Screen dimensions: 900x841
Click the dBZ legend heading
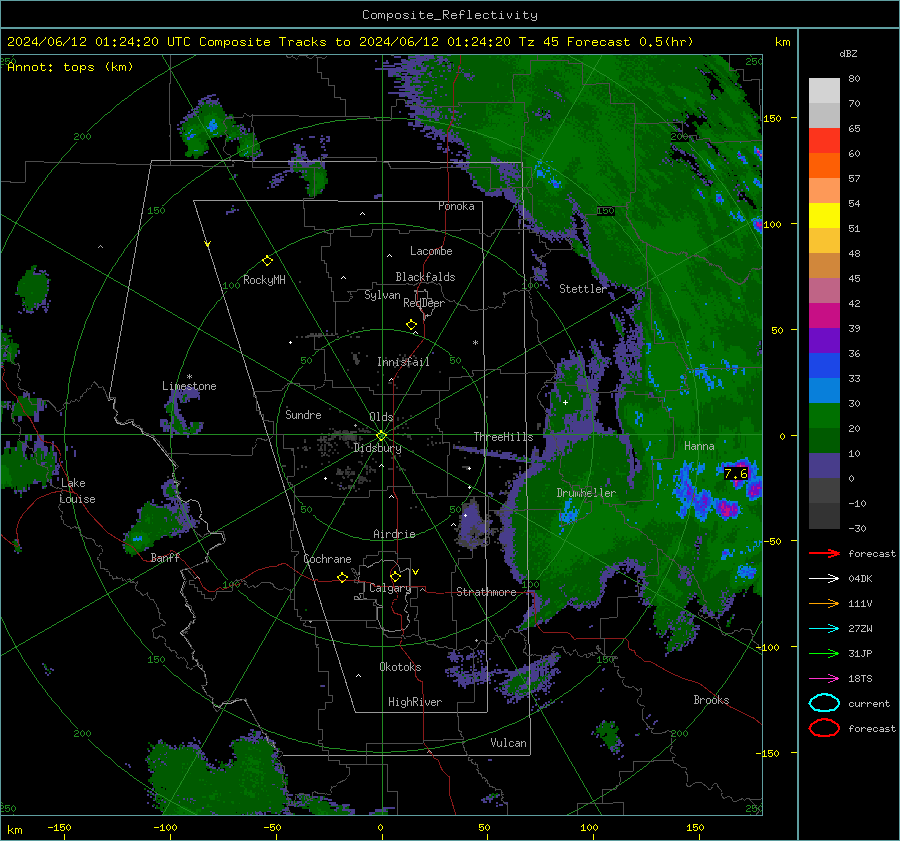(x=848, y=54)
